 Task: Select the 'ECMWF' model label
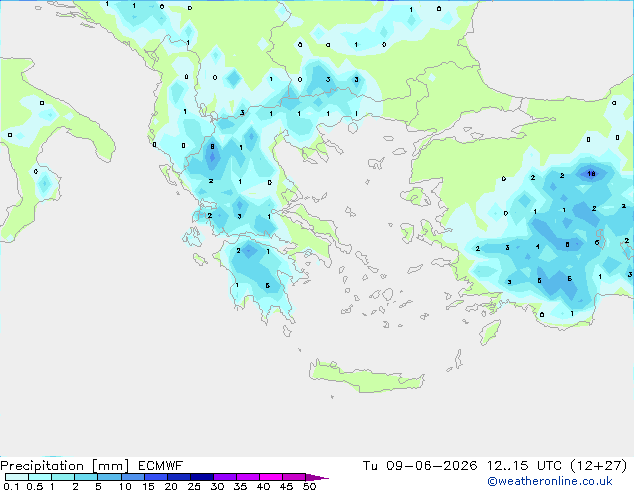[160, 466]
